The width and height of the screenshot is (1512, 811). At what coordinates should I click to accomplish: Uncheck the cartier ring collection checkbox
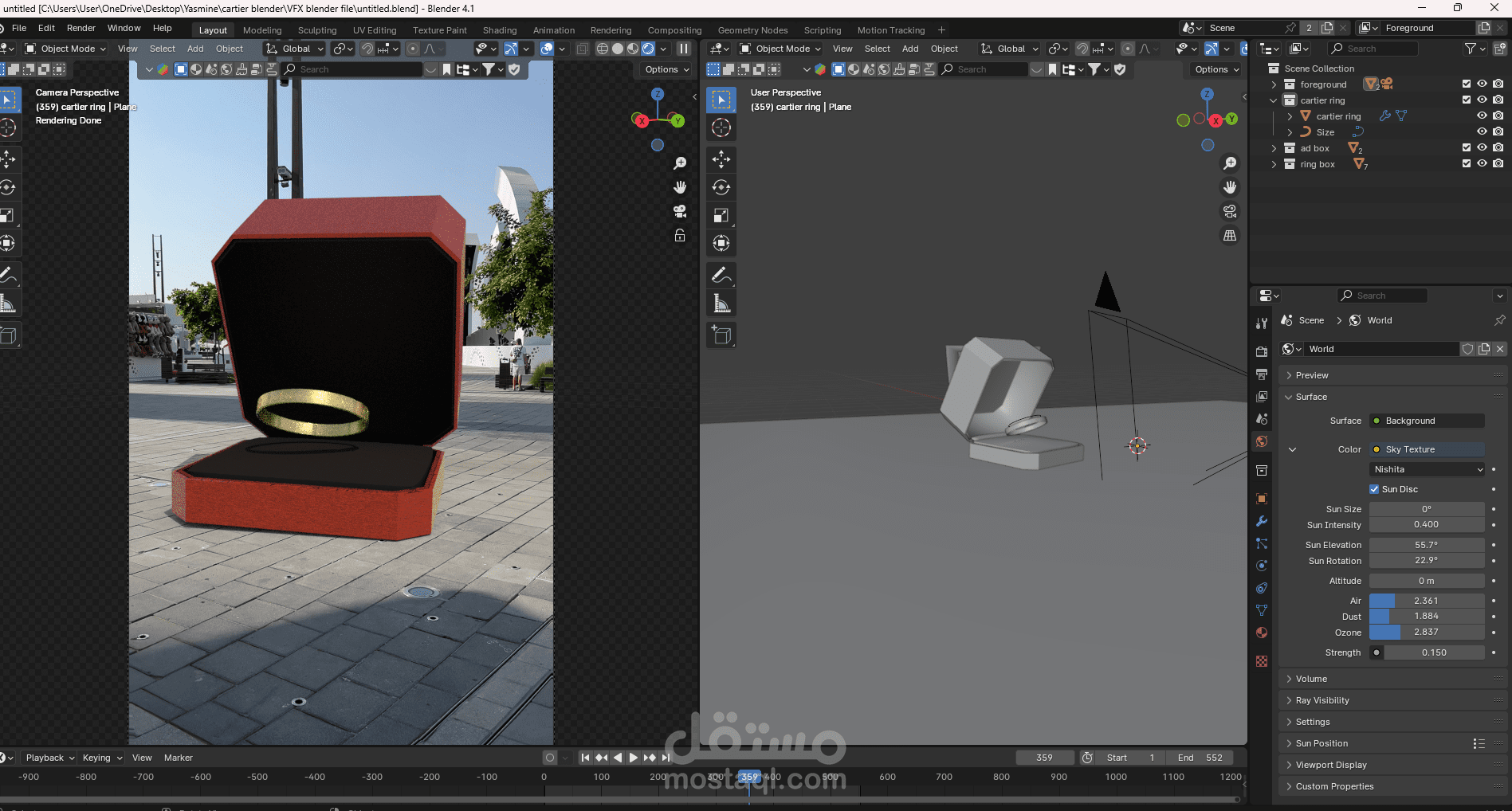(x=1467, y=100)
